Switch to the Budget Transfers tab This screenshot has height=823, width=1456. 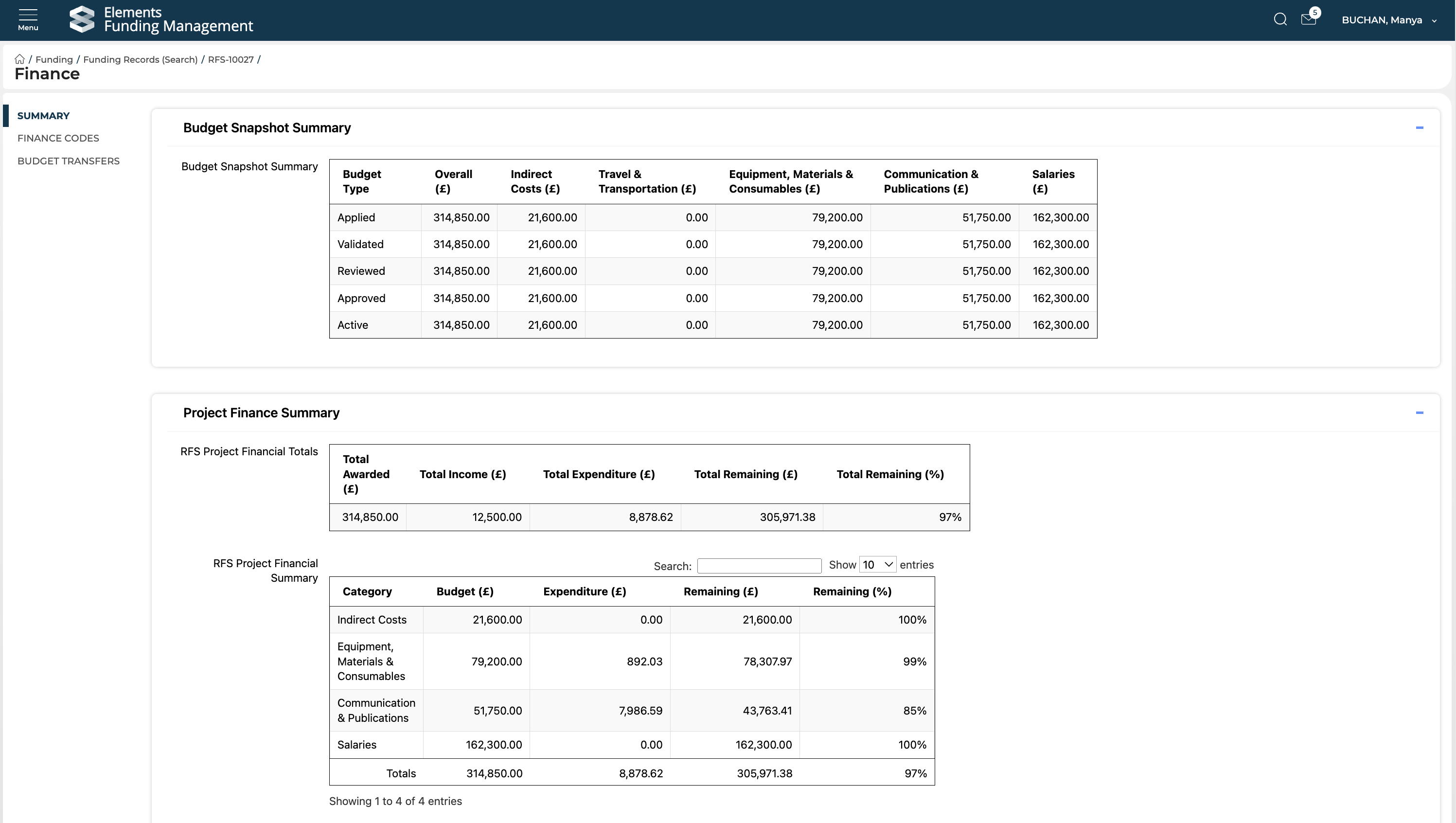coord(69,161)
